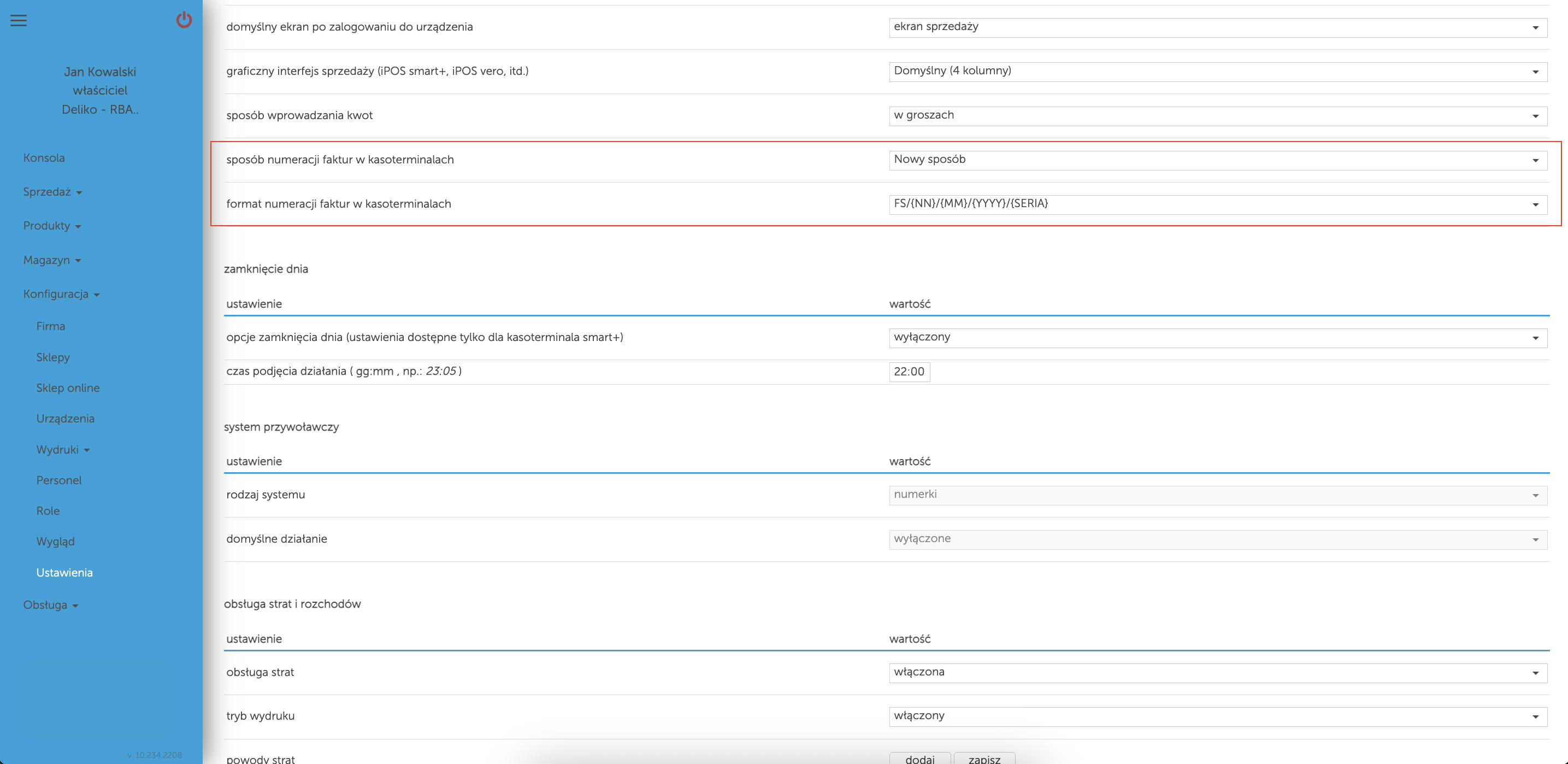Expand the Produkty menu
This screenshot has height=764, width=1568.
click(52, 226)
